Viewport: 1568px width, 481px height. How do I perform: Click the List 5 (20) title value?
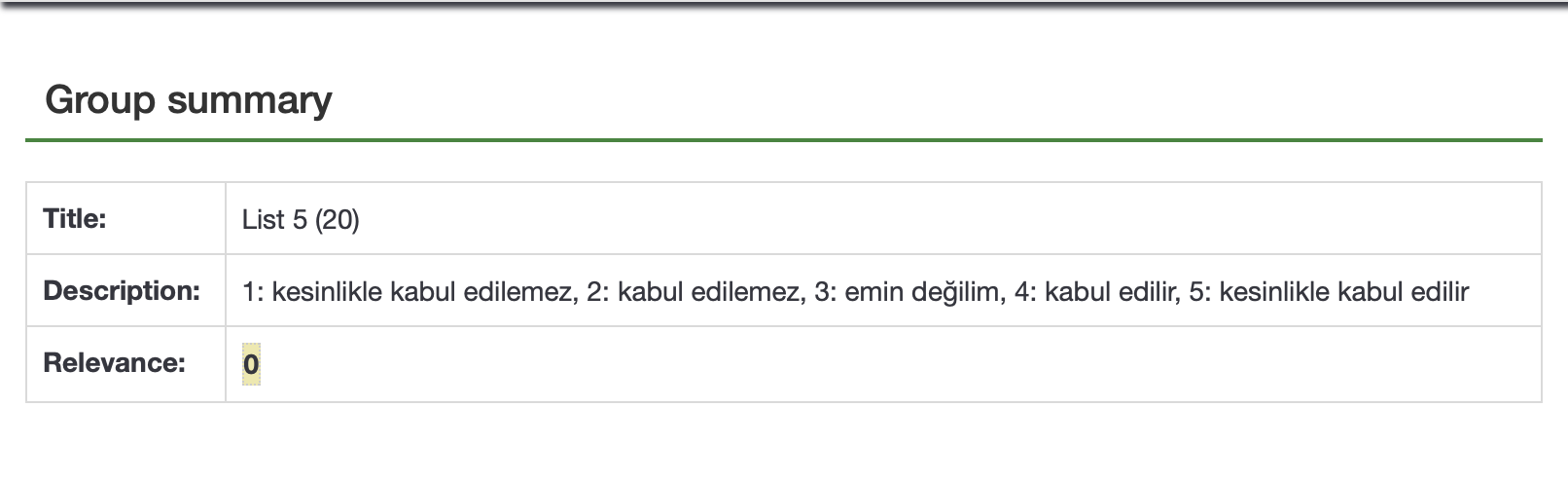(x=301, y=220)
